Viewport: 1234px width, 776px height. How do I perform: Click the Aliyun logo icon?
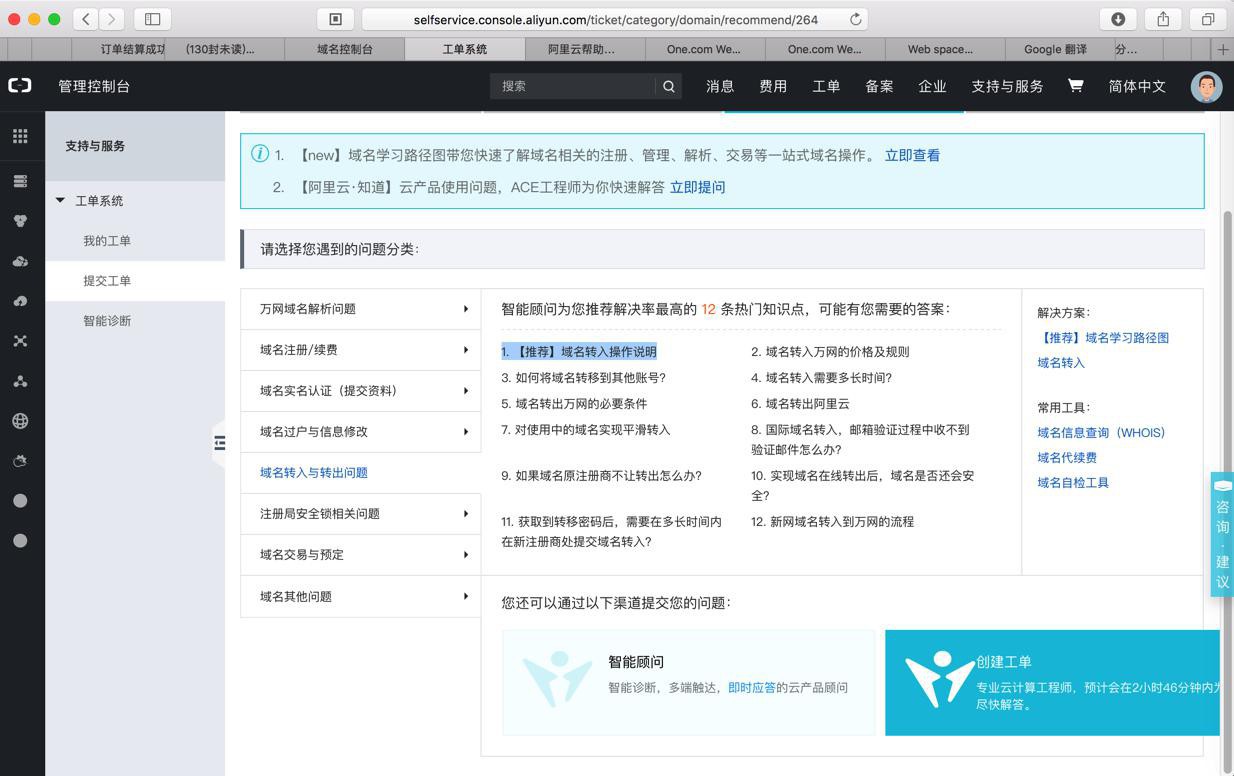pyautogui.click(x=20, y=86)
